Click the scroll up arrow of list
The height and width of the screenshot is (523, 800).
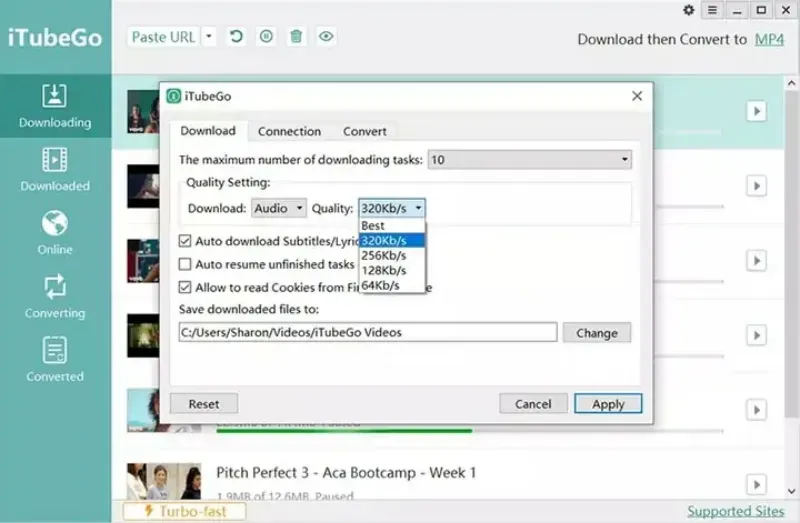tap(791, 83)
